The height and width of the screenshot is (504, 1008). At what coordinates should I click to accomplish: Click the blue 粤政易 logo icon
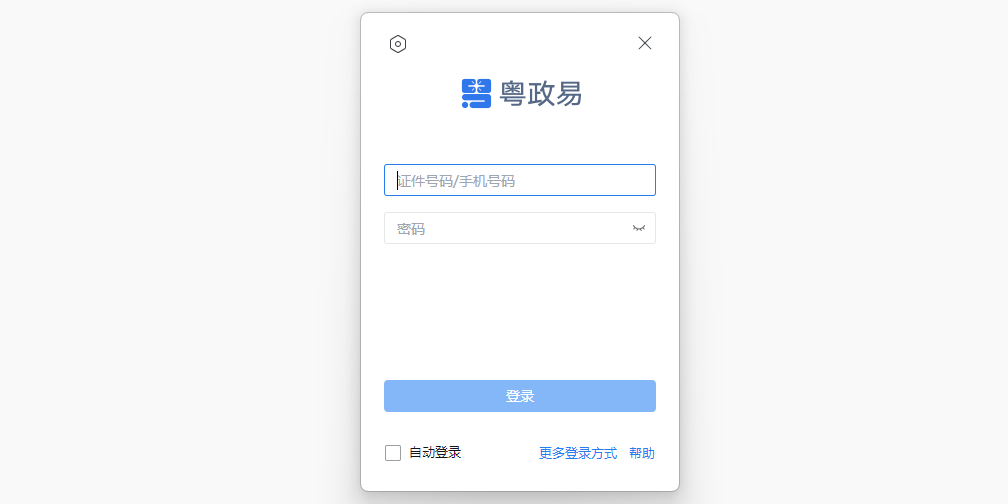click(476, 93)
